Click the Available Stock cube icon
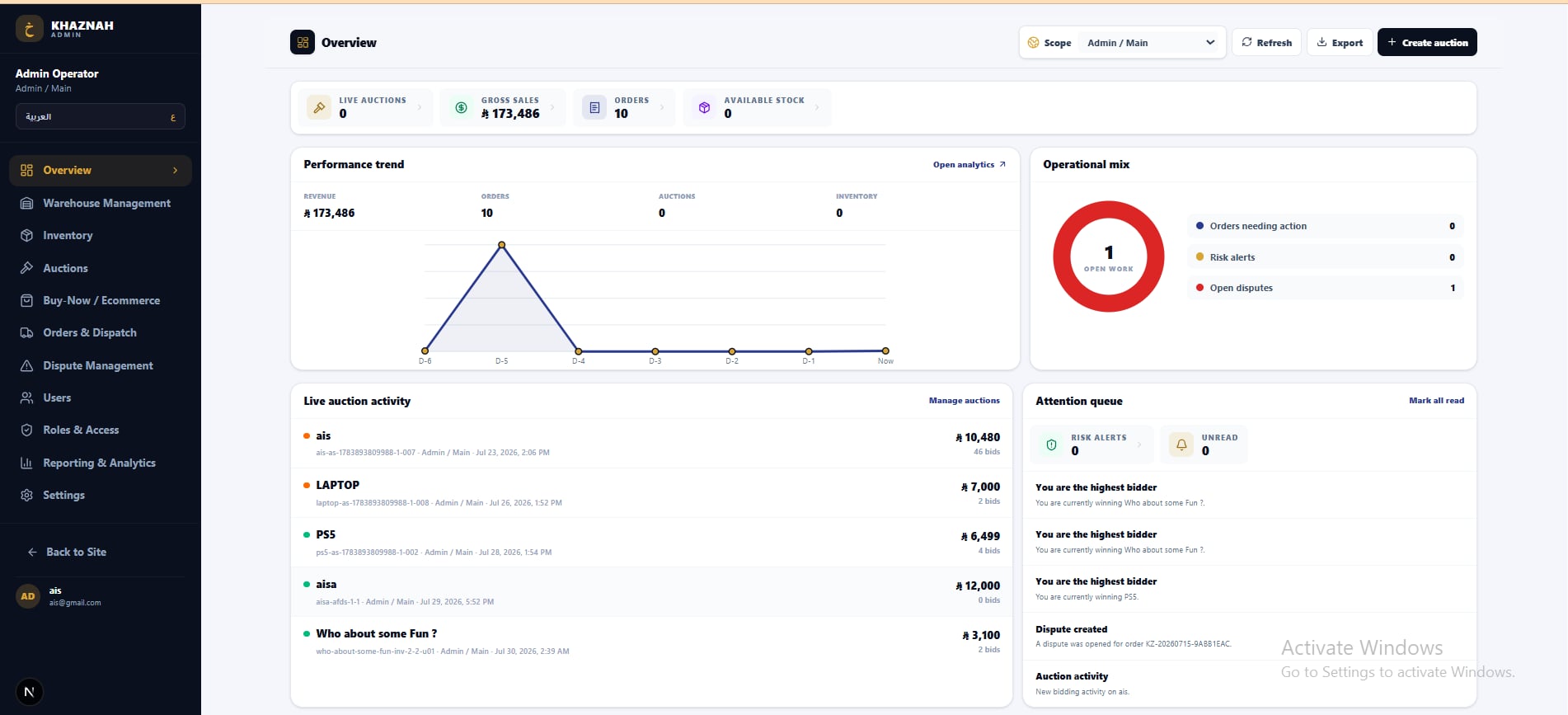This screenshot has height=715, width=1568. 704,107
